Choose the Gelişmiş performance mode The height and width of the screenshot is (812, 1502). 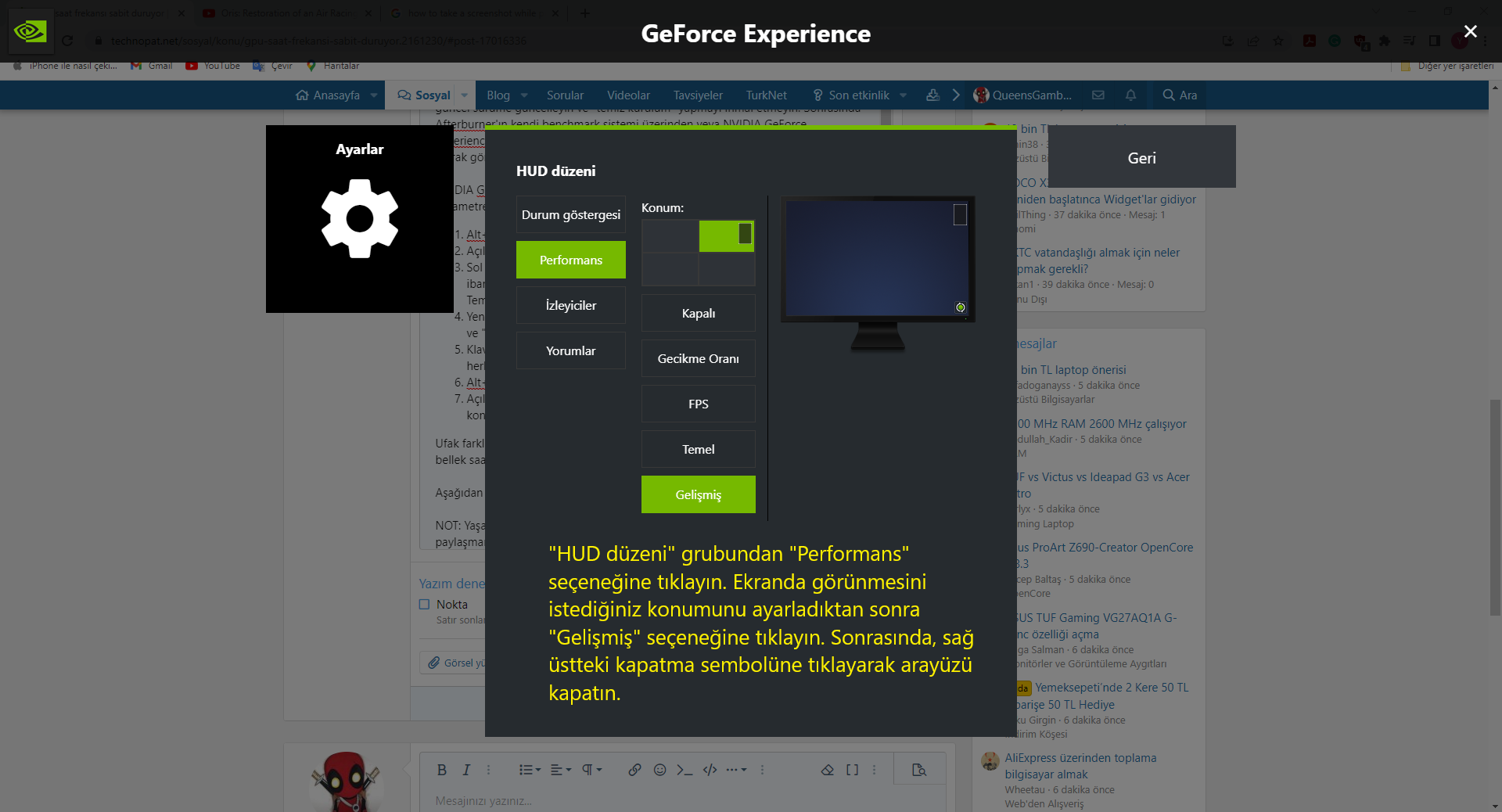(x=699, y=494)
